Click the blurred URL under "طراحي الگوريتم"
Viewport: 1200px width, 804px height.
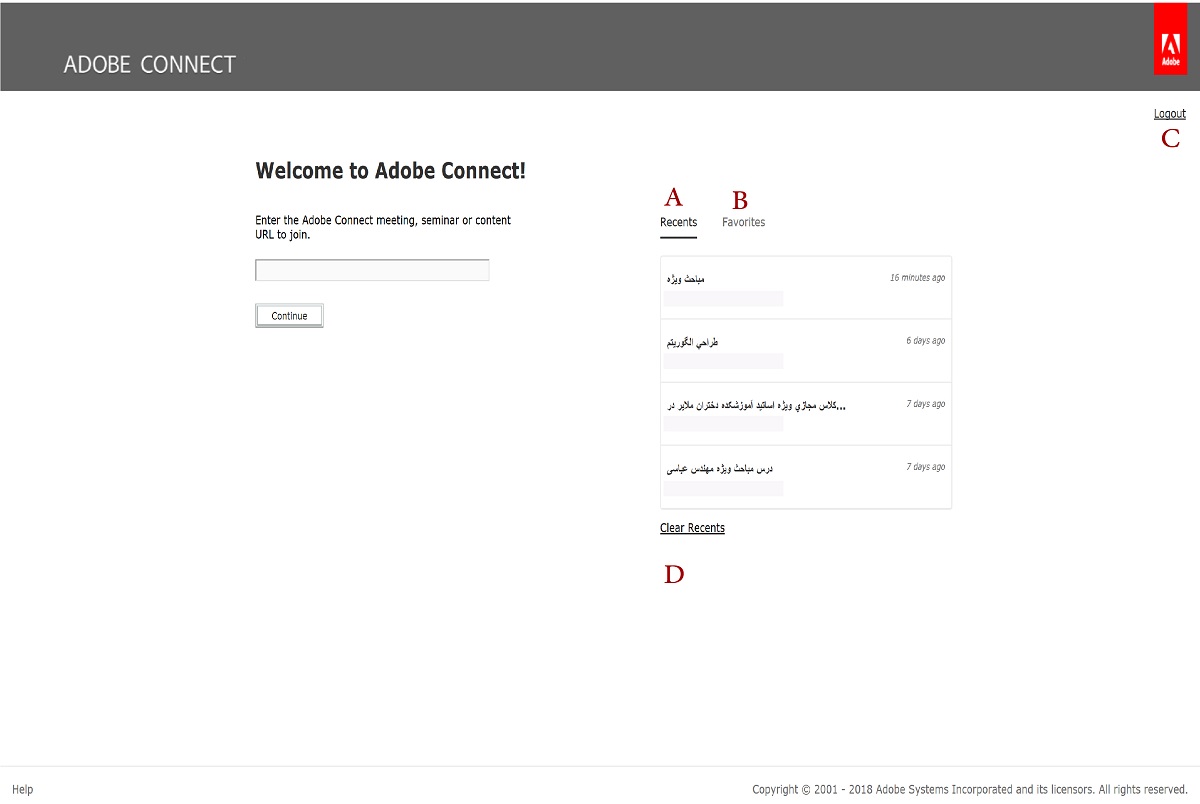[724, 360]
